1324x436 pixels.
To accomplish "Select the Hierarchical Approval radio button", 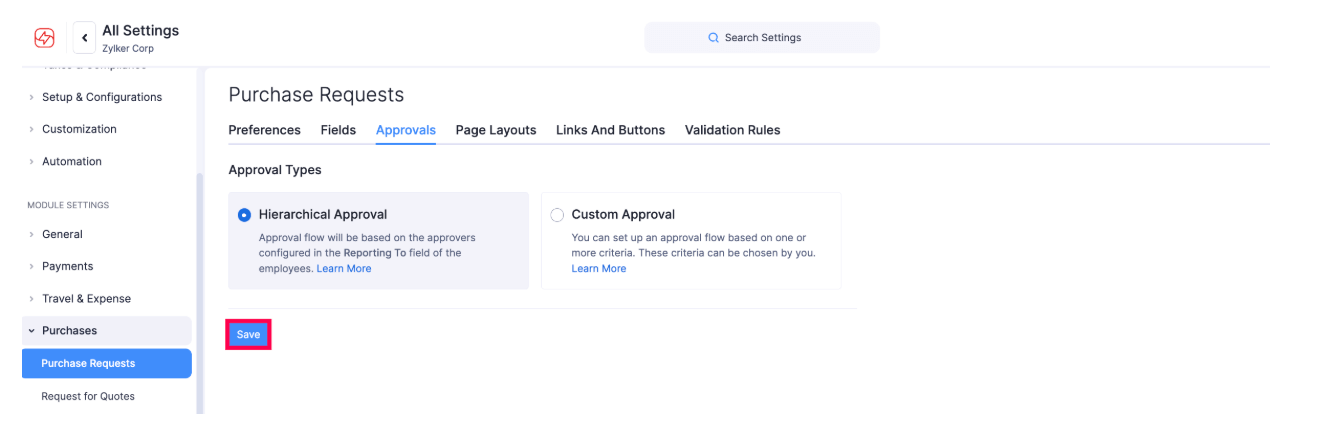I will (245, 215).
